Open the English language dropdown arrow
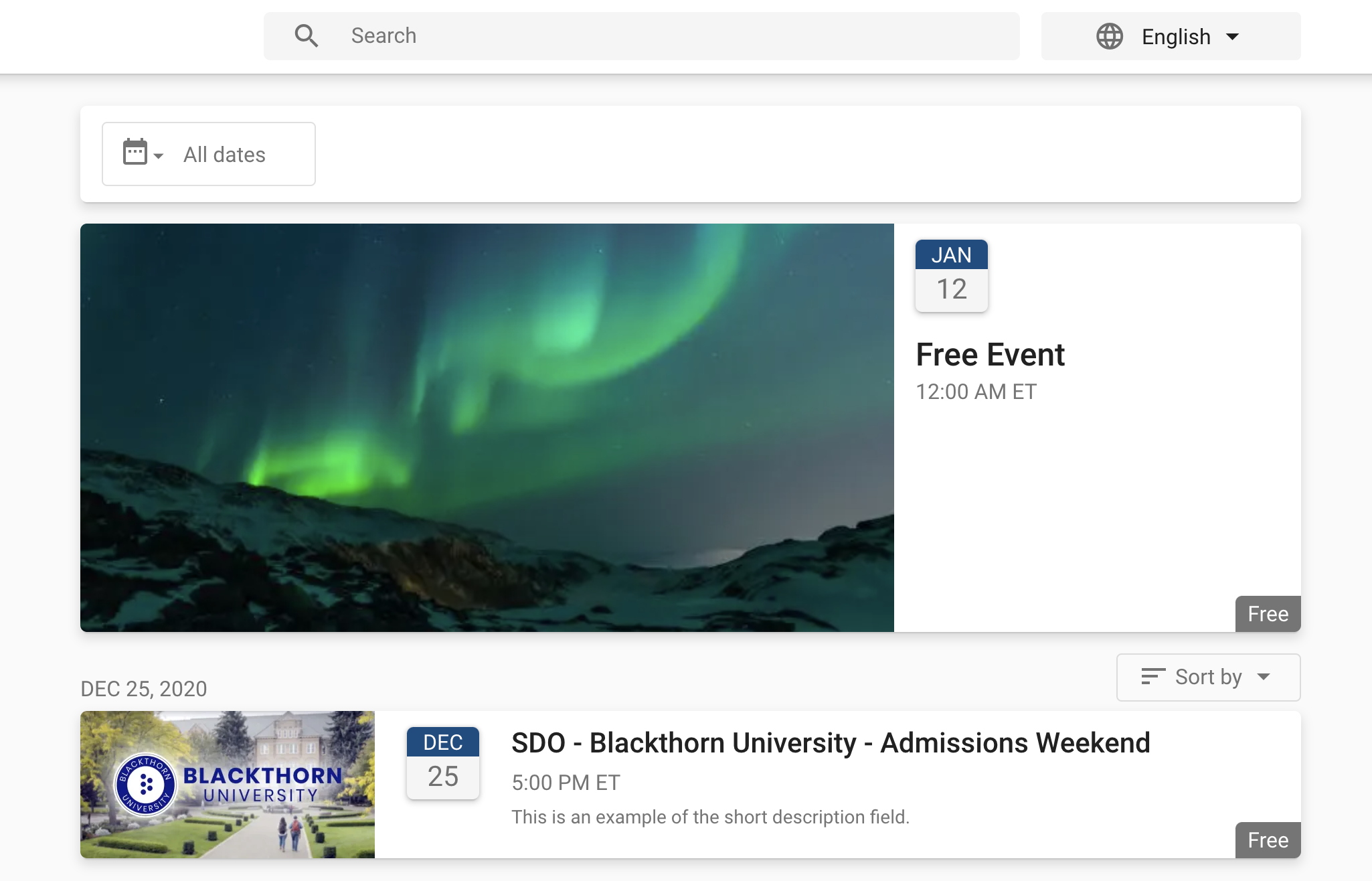 pos(1232,37)
